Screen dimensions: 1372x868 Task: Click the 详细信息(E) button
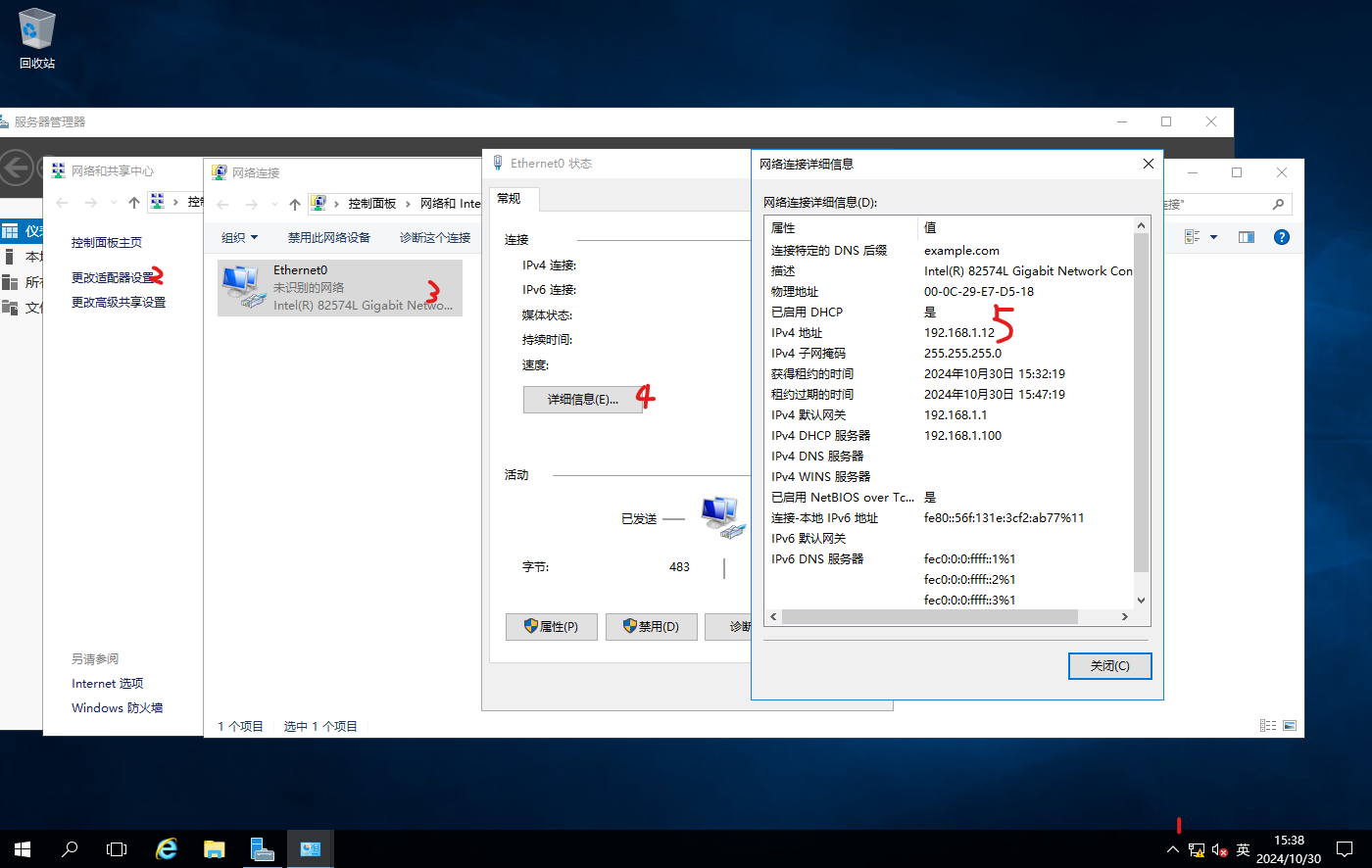coord(582,400)
